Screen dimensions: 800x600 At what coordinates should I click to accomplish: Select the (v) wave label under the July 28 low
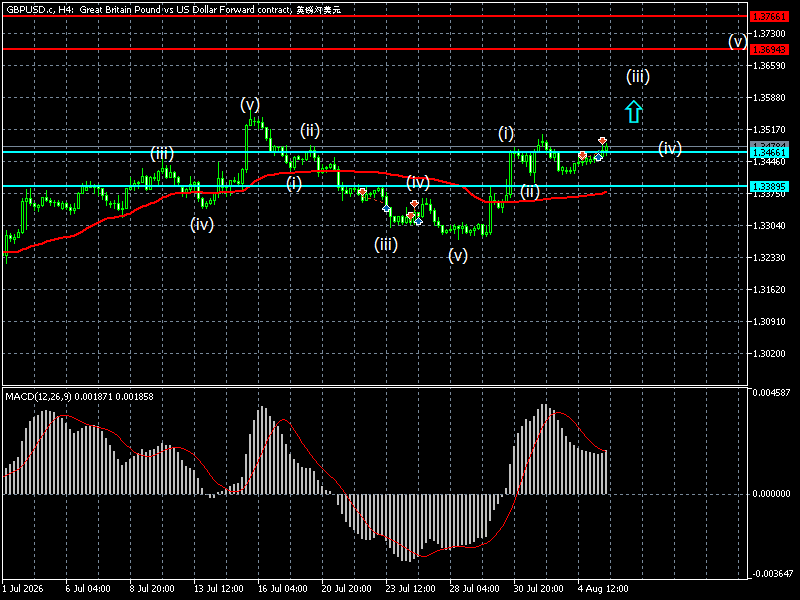(458, 256)
